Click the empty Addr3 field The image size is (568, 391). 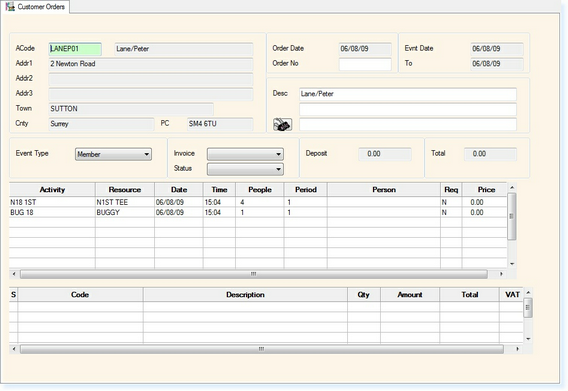[x=151, y=94]
